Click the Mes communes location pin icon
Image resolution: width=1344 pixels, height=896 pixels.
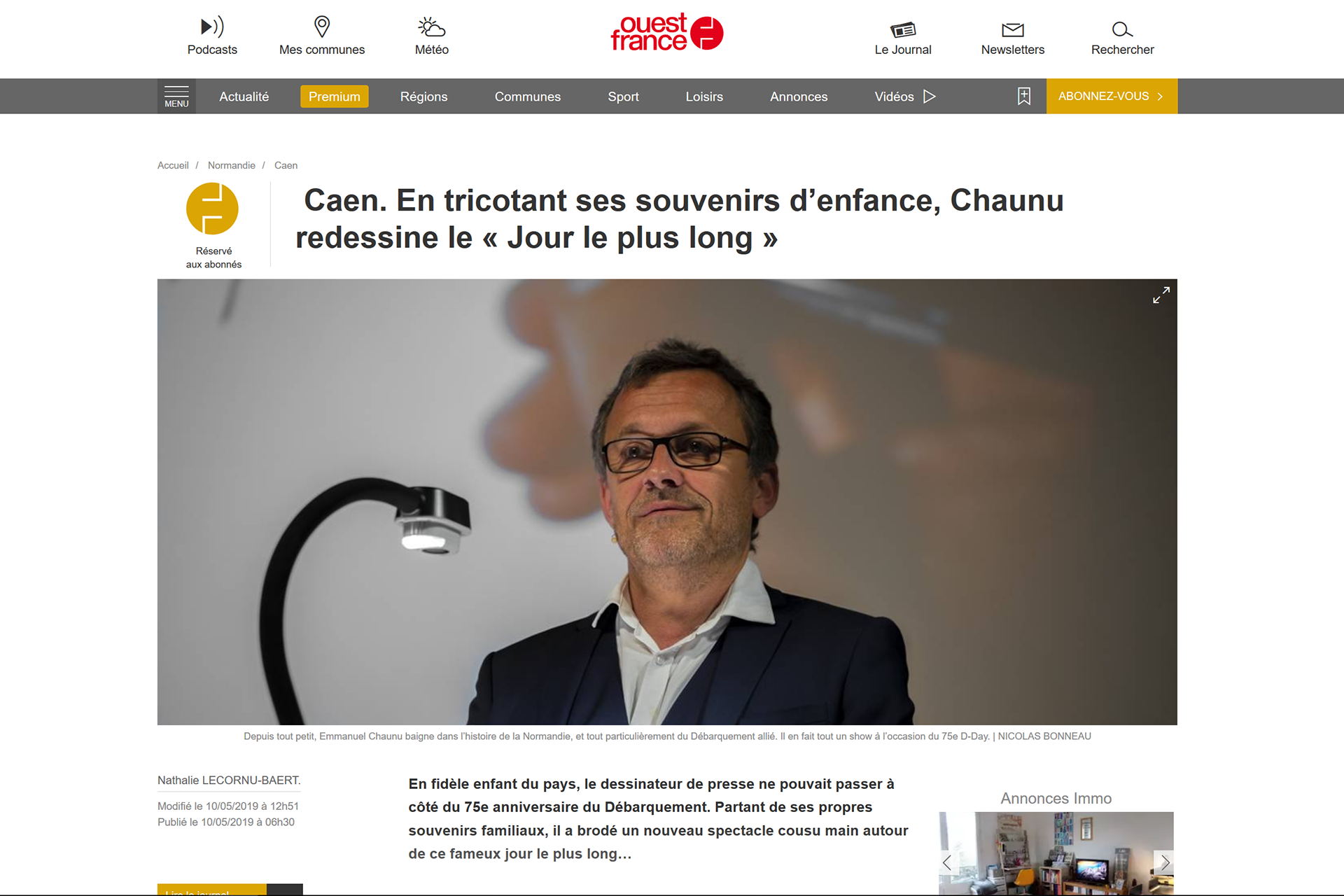(322, 27)
